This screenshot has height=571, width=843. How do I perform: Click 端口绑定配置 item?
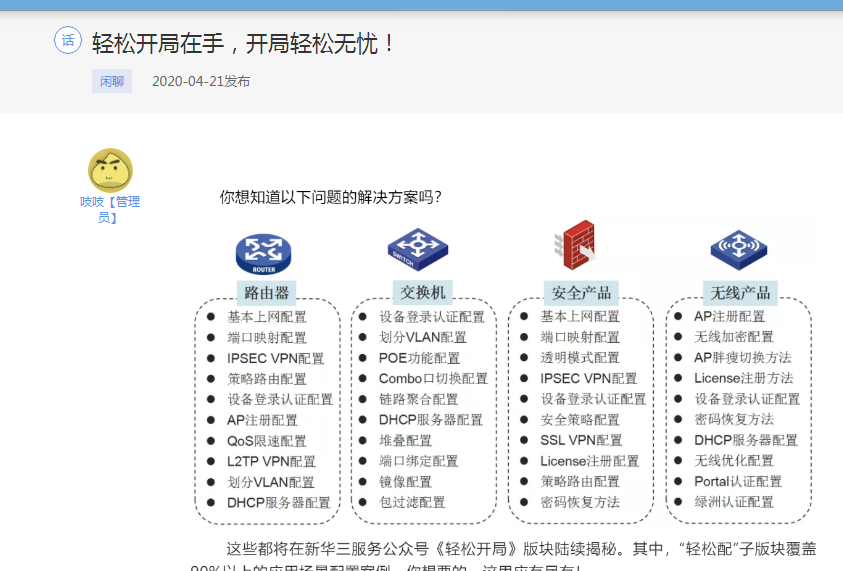418,461
